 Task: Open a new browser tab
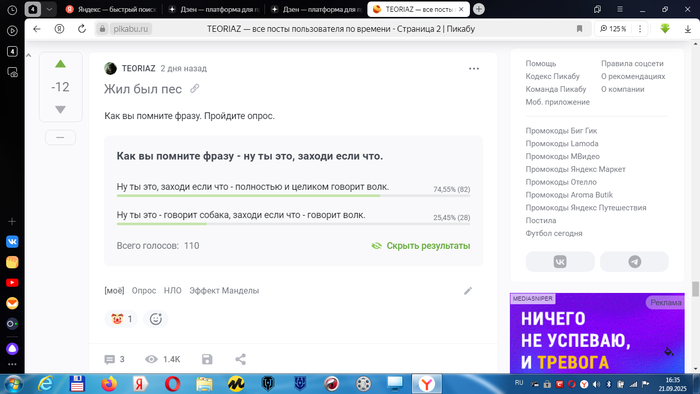click(479, 9)
